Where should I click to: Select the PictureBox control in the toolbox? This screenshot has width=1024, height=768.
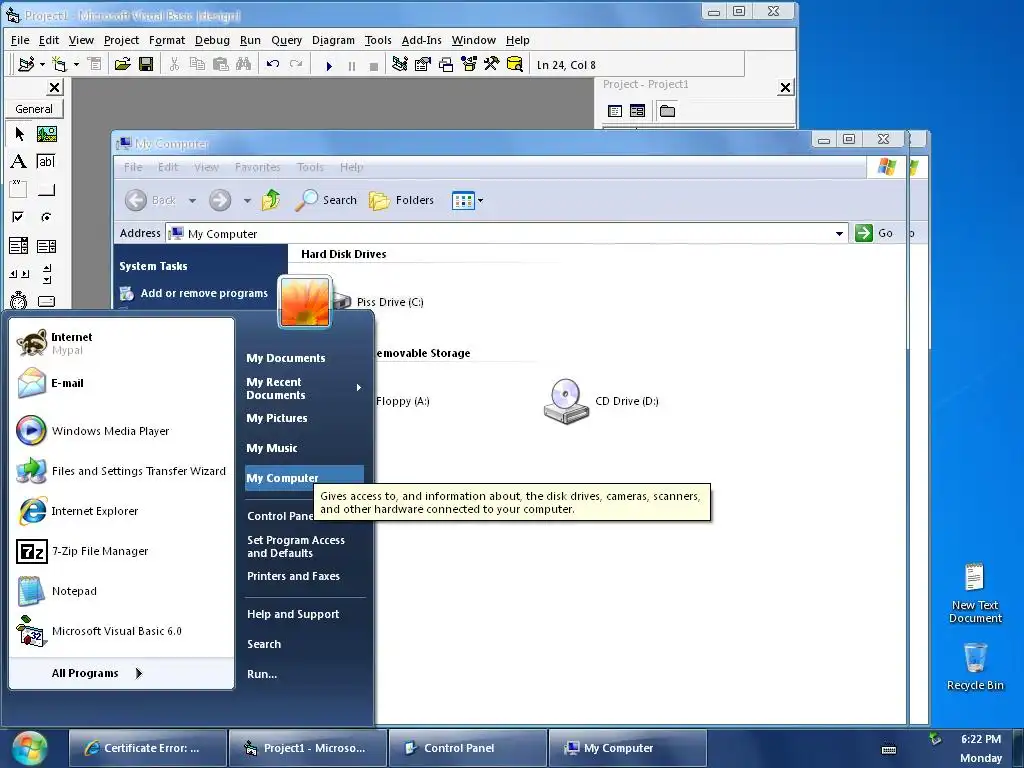coord(46,134)
